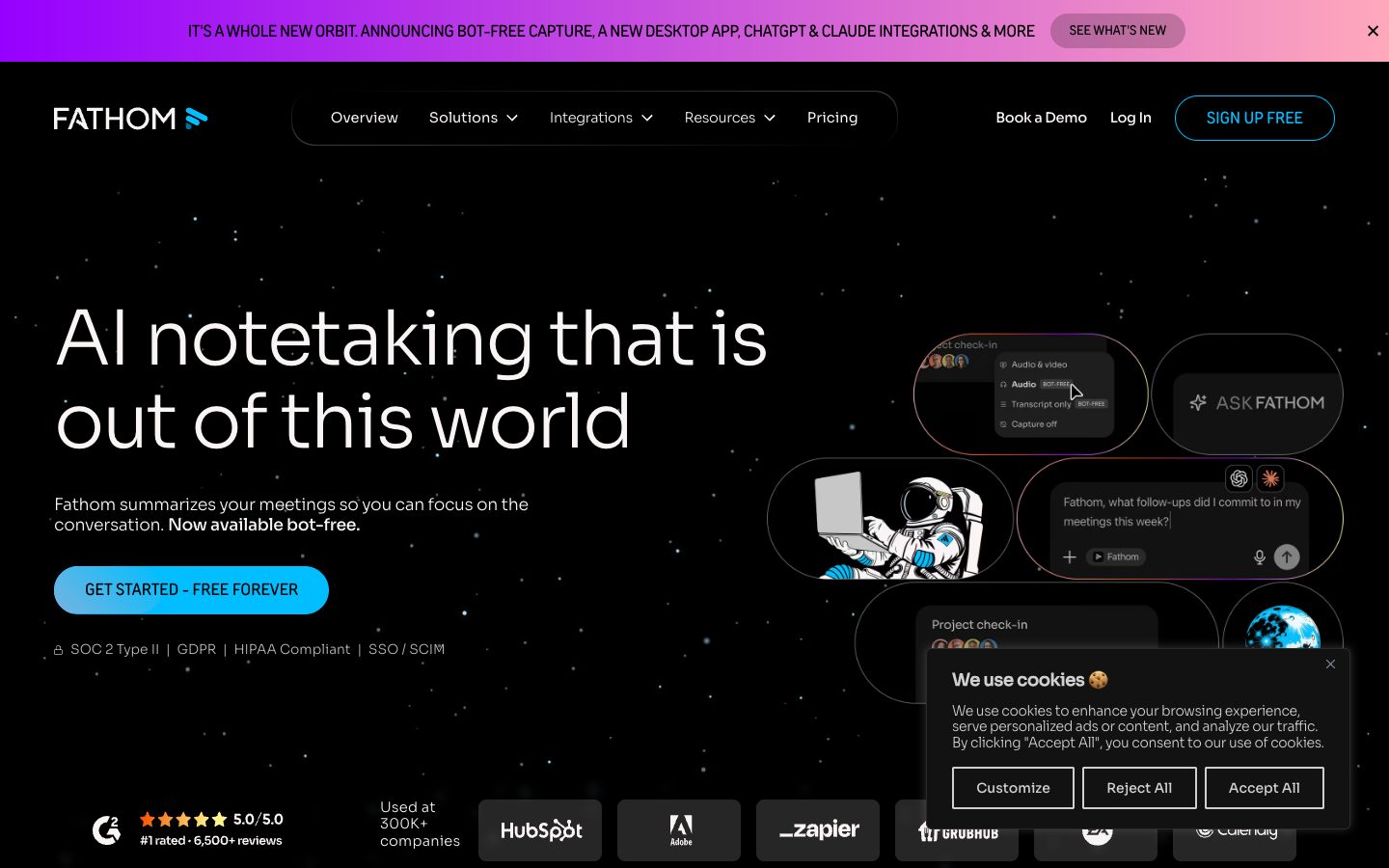
Task: Expand the Integrations dropdown chevron
Action: pyautogui.click(x=647, y=118)
